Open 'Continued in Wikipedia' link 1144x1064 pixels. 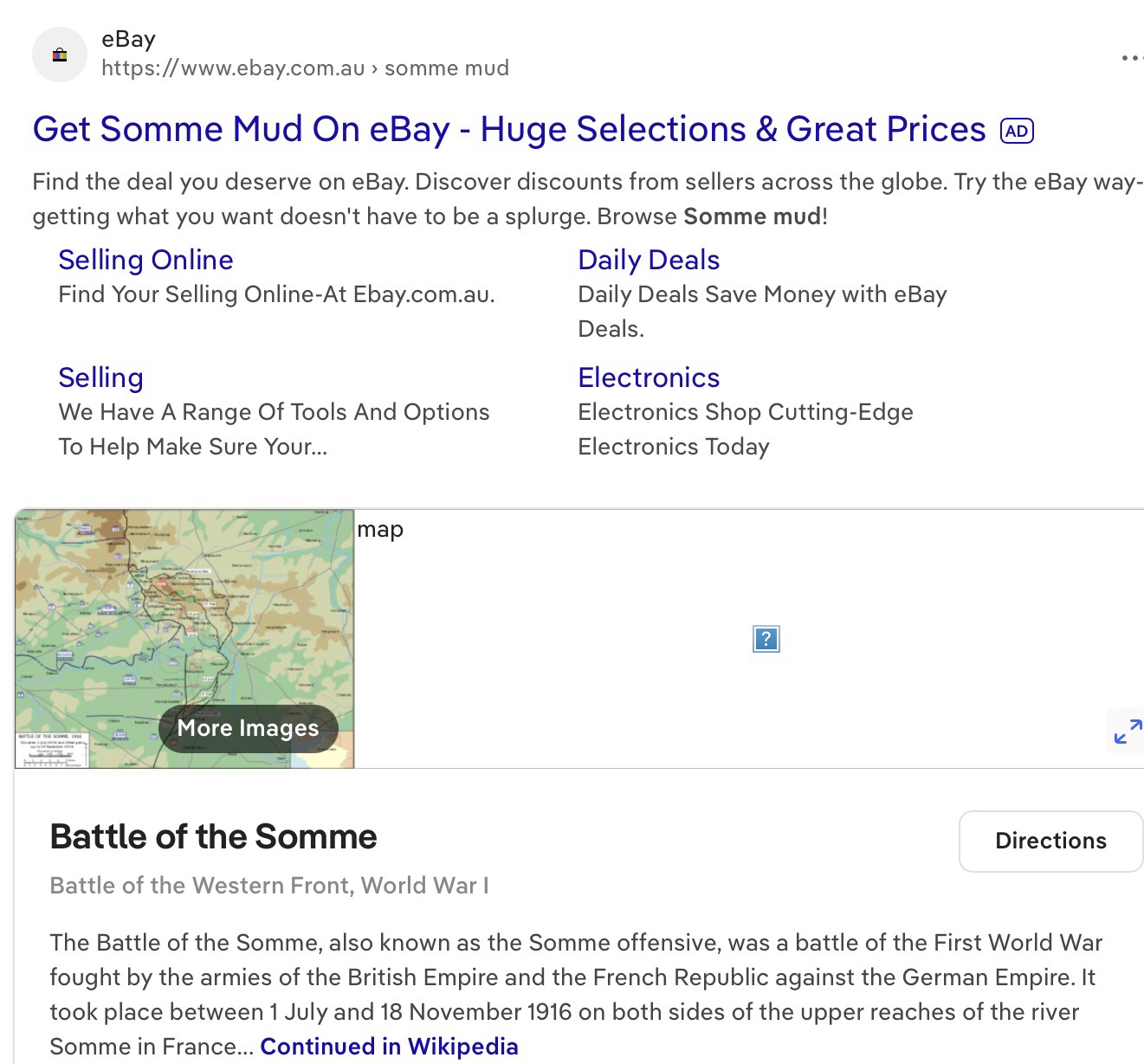tap(389, 1047)
